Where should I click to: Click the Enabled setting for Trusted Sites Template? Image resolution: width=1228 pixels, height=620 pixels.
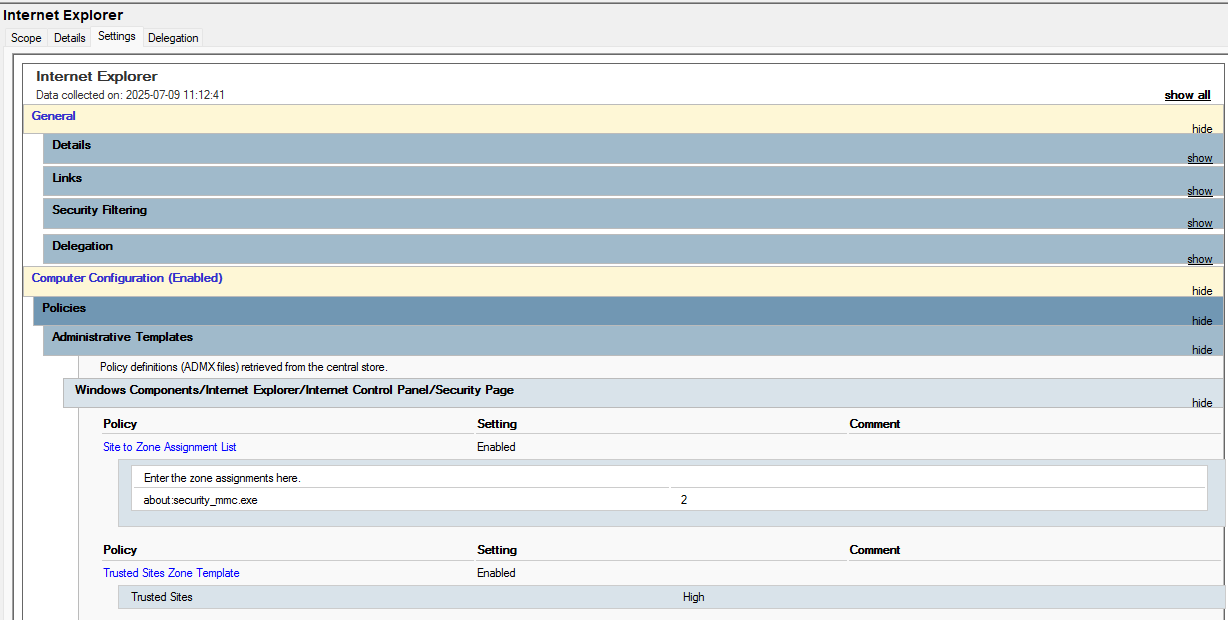point(497,573)
